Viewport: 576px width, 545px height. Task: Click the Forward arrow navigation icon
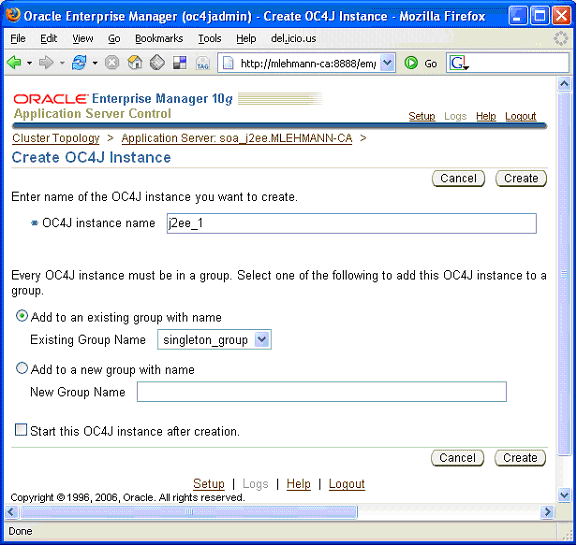click(46, 63)
